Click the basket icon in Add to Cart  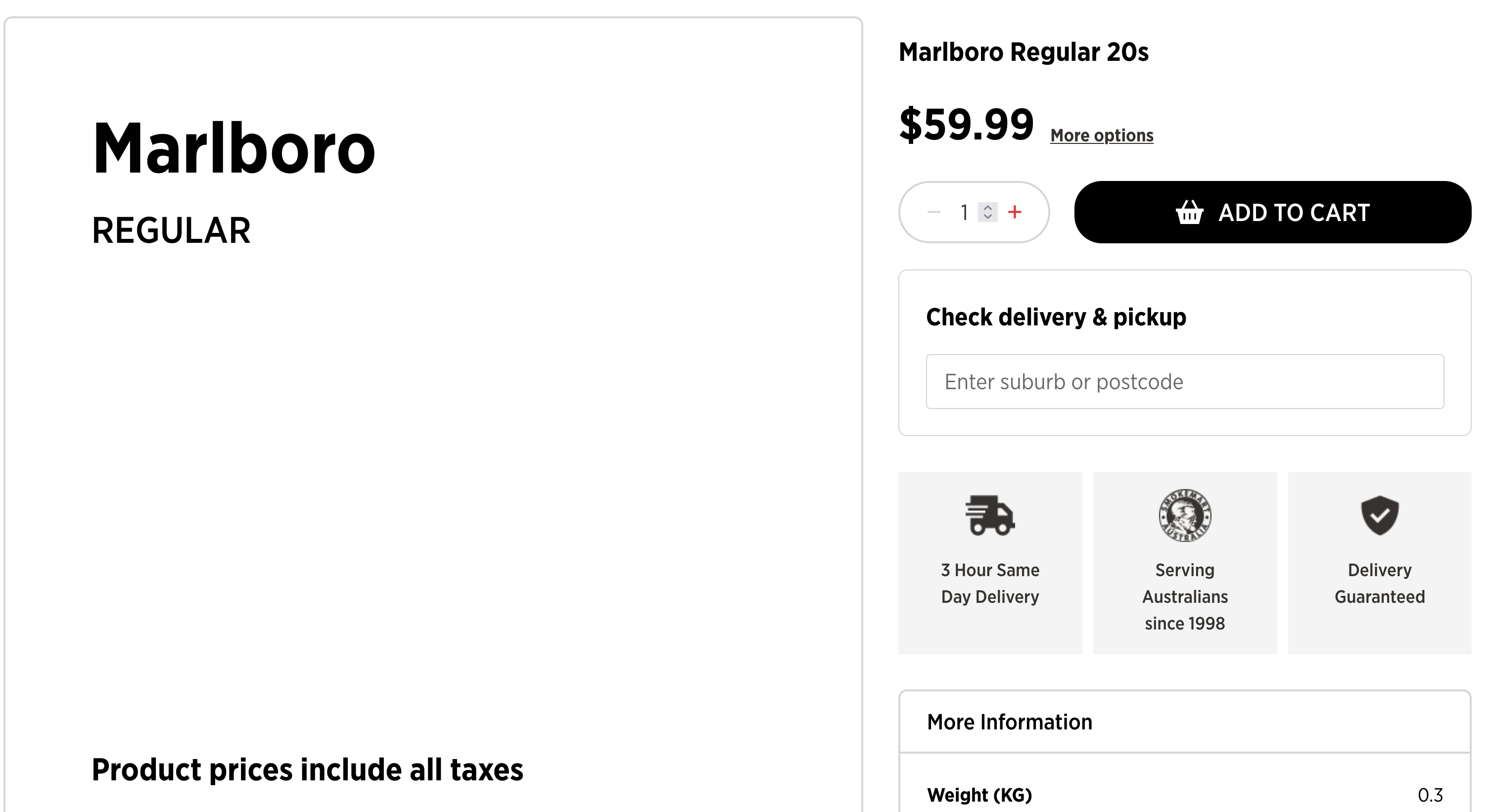(x=1189, y=212)
